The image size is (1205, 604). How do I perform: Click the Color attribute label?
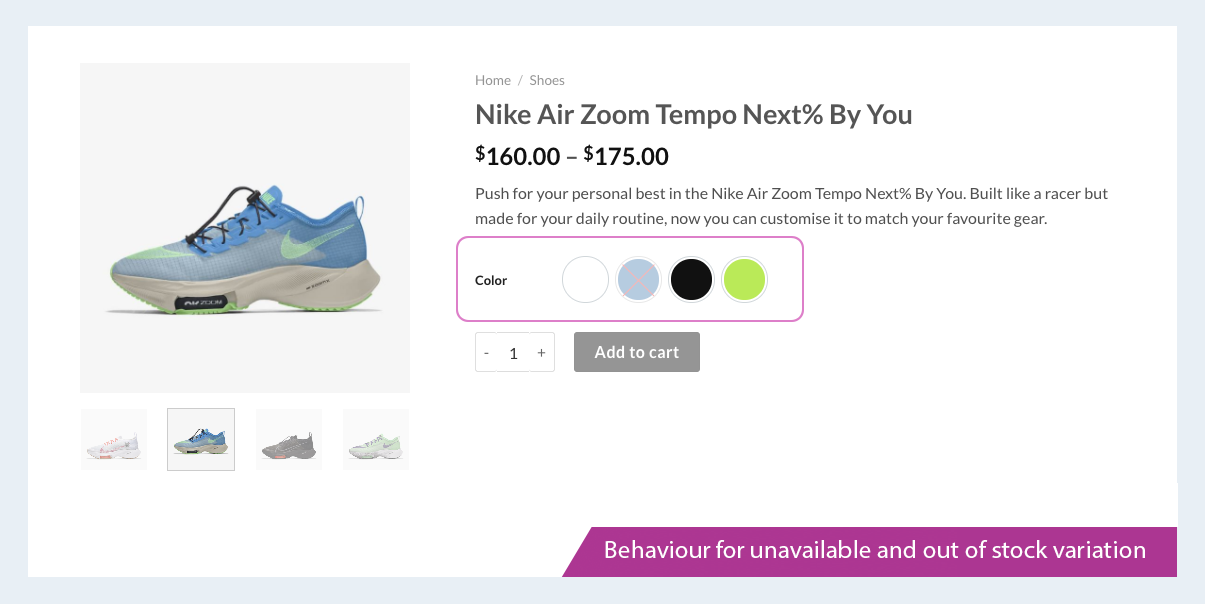pyautogui.click(x=491, y=281)
